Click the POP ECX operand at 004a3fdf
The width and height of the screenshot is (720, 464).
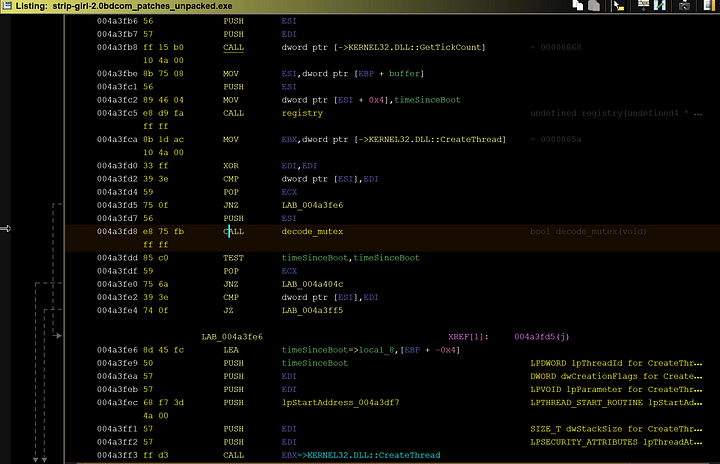tap(289, 271)
